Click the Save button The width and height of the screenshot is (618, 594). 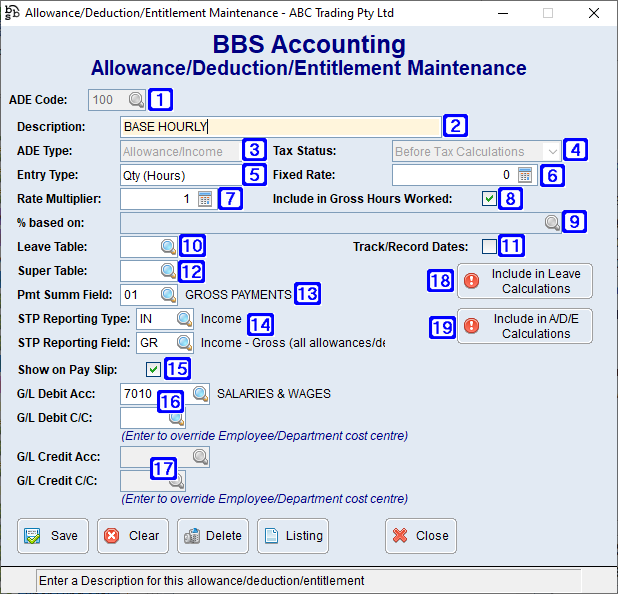(x=53, y=536)
